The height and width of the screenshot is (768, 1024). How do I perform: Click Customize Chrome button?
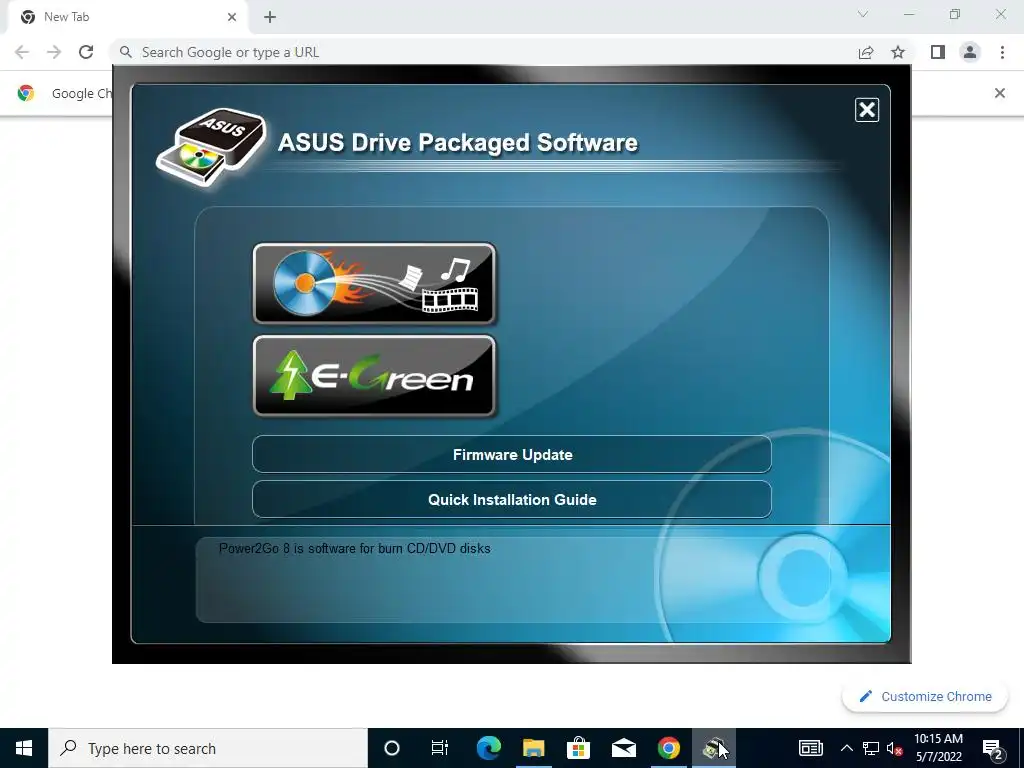point(926,696)
